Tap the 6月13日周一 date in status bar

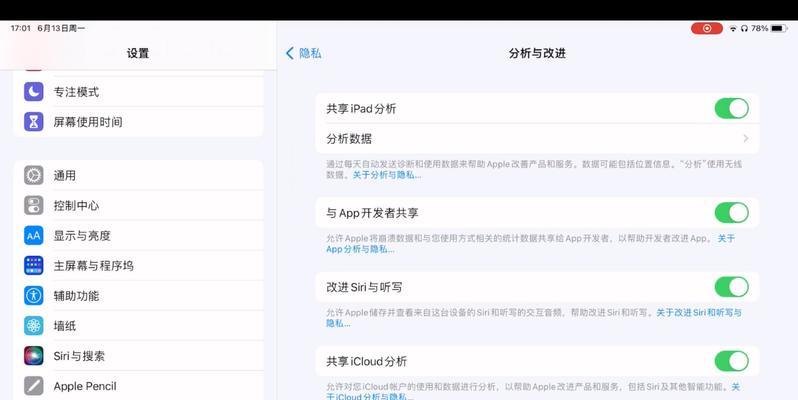tap(61, 28)
